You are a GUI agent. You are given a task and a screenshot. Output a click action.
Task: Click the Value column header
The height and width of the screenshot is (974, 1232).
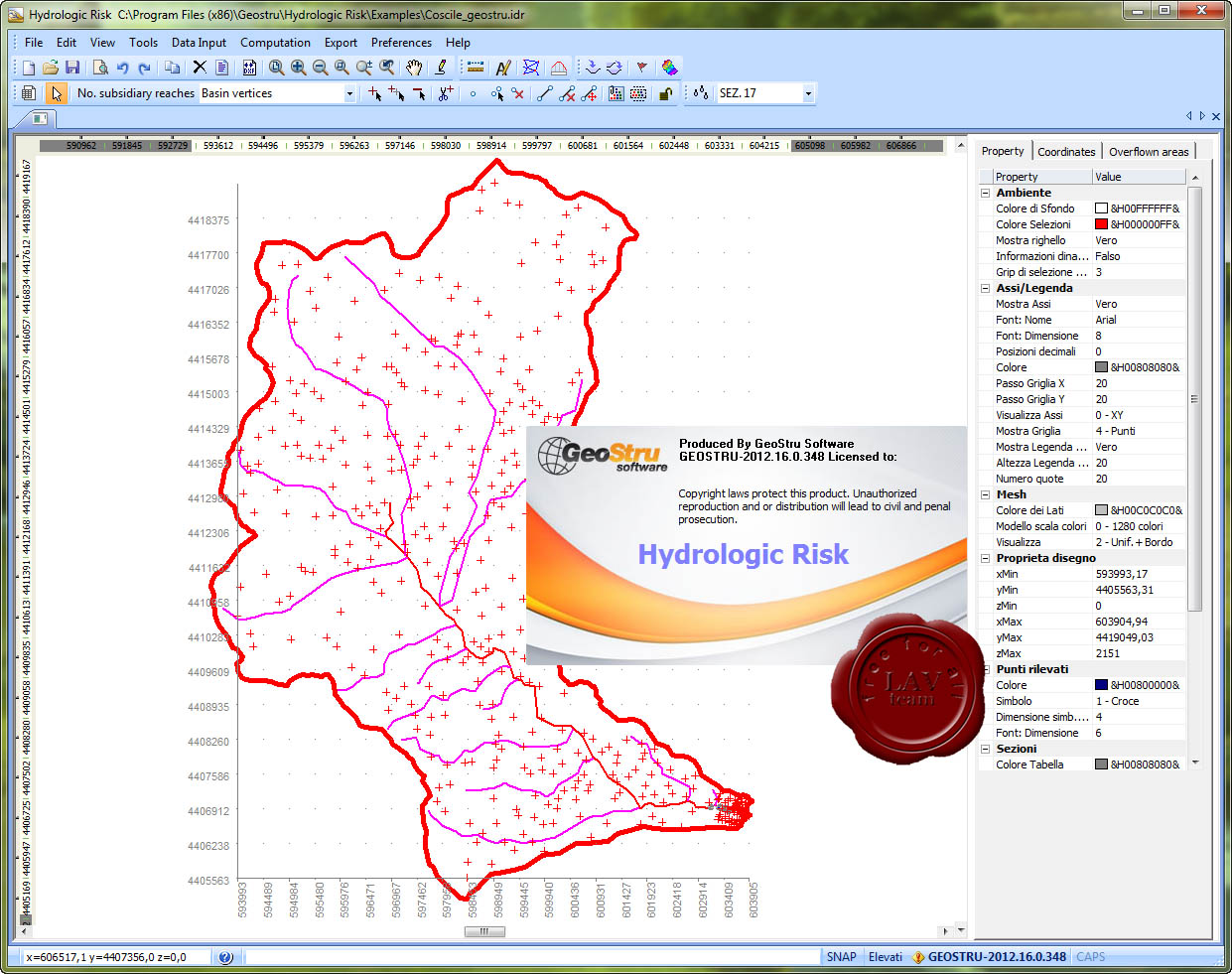pos(1139,177)
